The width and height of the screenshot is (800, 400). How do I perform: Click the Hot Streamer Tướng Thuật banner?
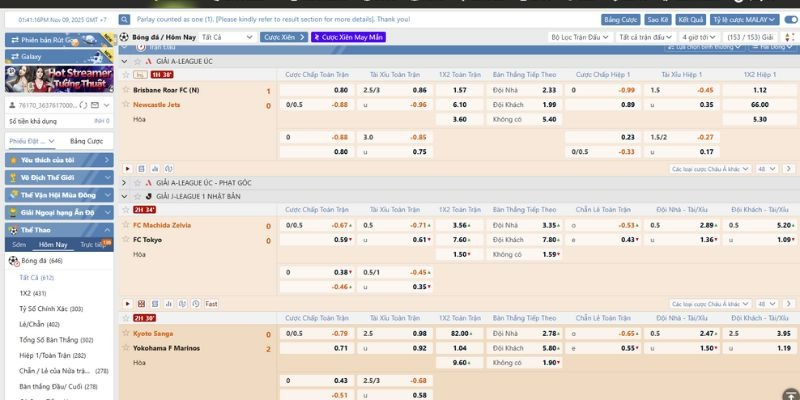[x=58, y=78]
